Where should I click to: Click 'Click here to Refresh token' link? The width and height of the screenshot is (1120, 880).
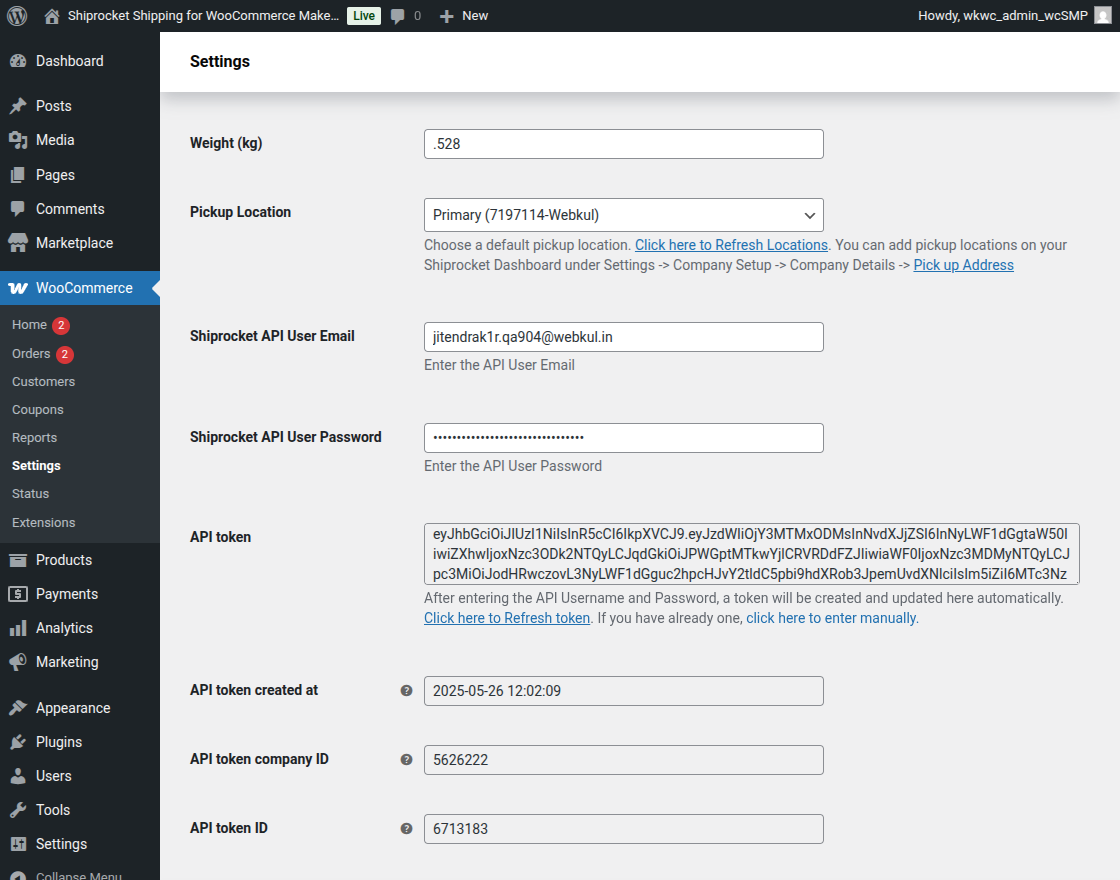coord(507,618)
